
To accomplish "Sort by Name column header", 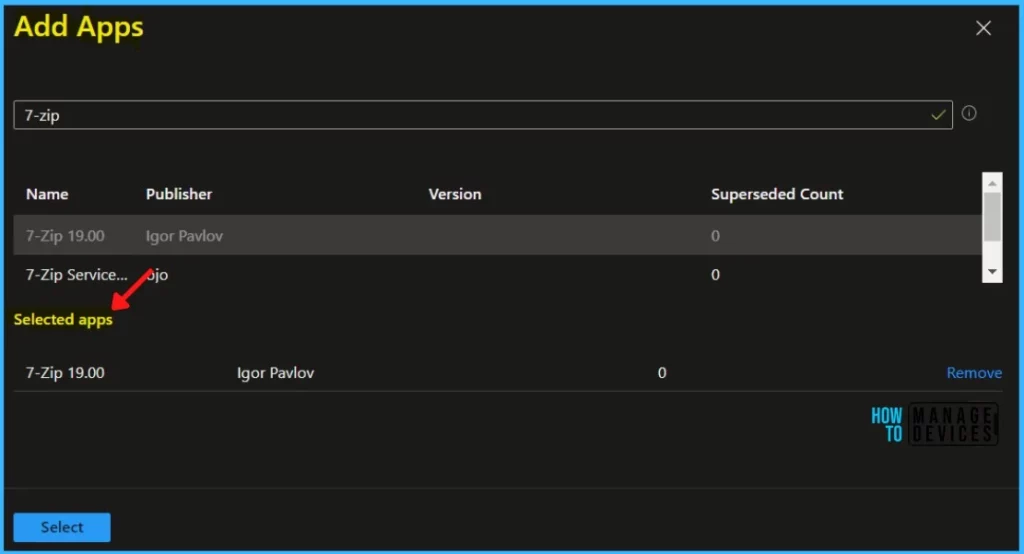I will coord(47,194).
